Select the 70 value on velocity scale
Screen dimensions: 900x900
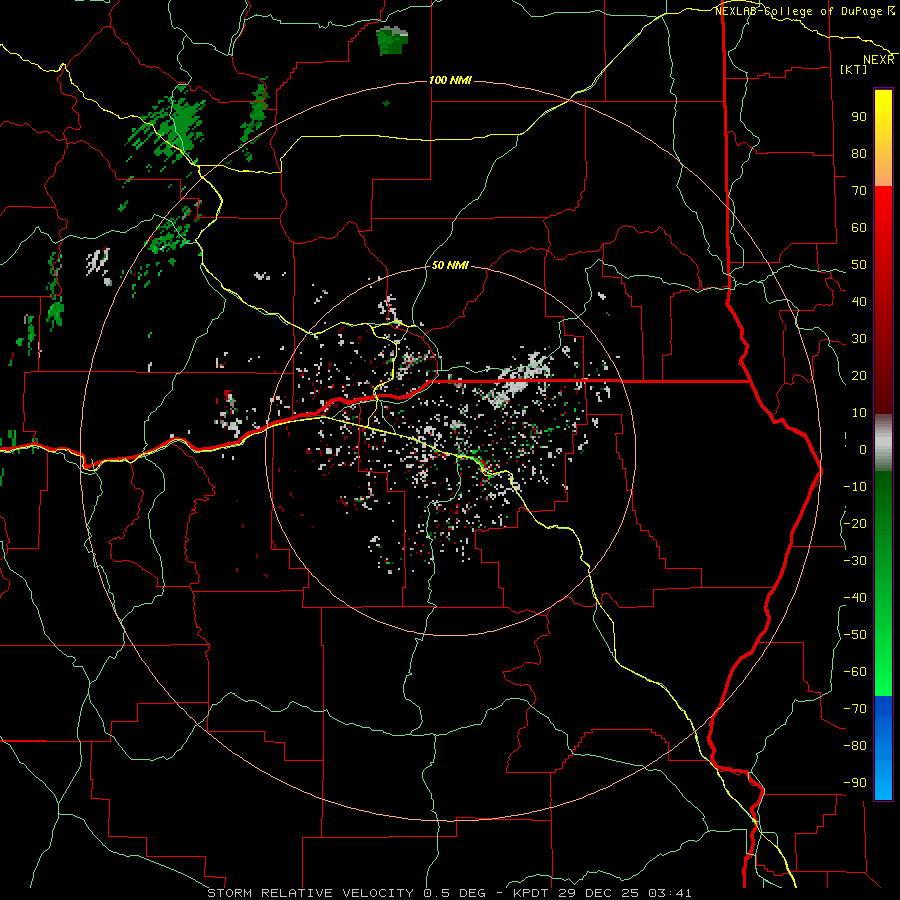859,191
